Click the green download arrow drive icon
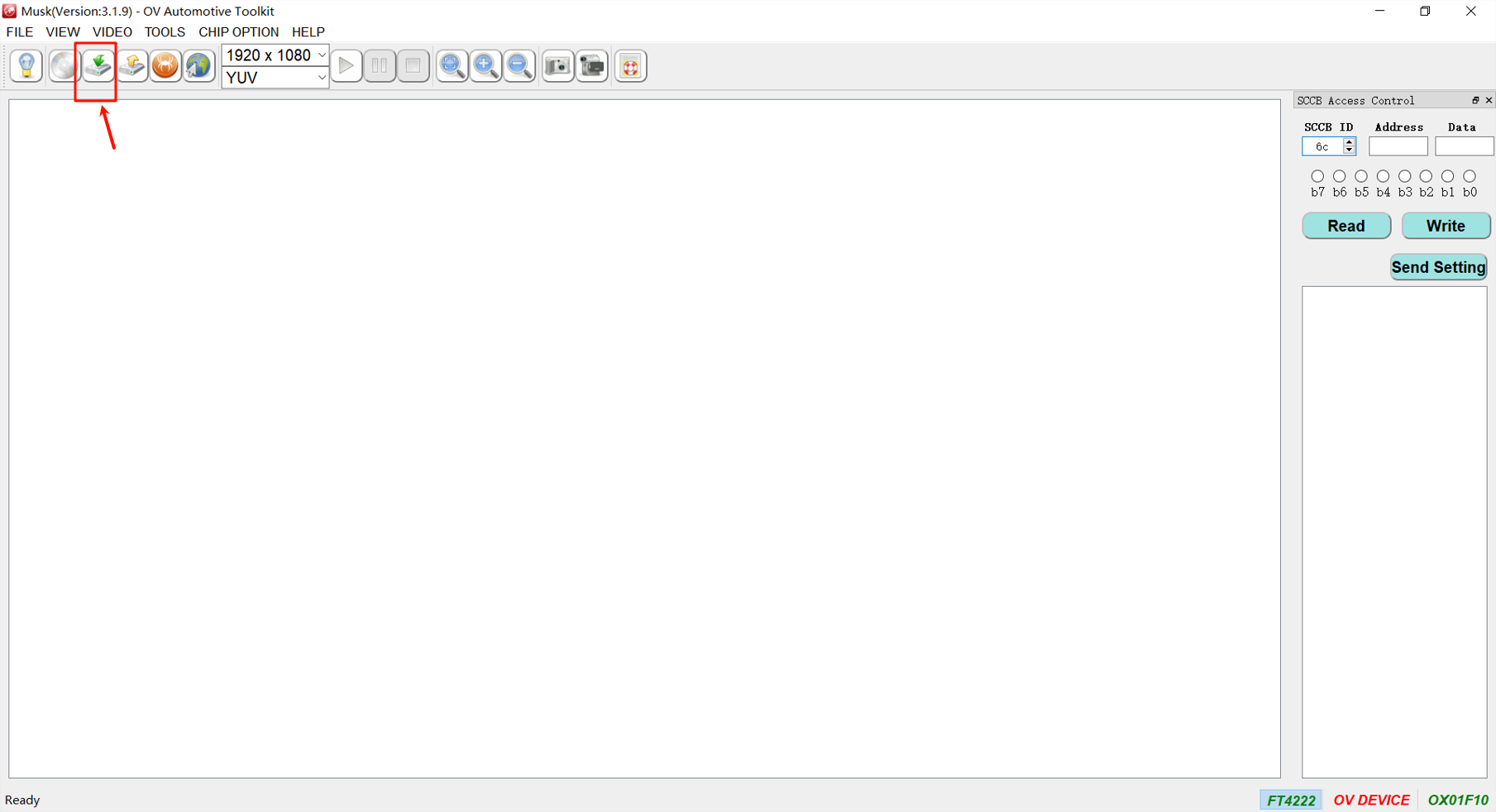This screenshot has width=1496, height=812. coord(98,65)
